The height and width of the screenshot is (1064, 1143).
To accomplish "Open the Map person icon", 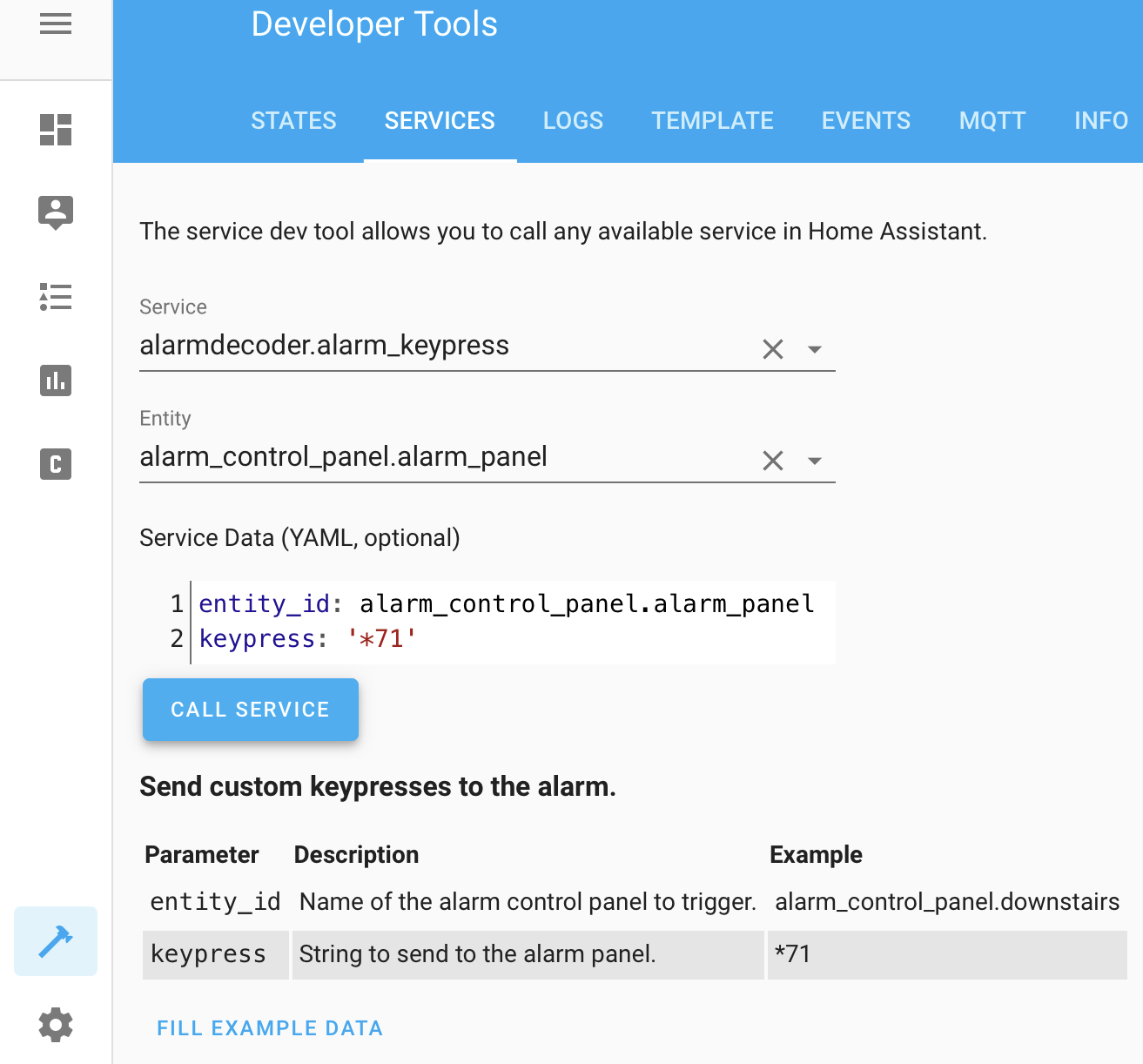I will pyautogui.click(x=56, y=212).
